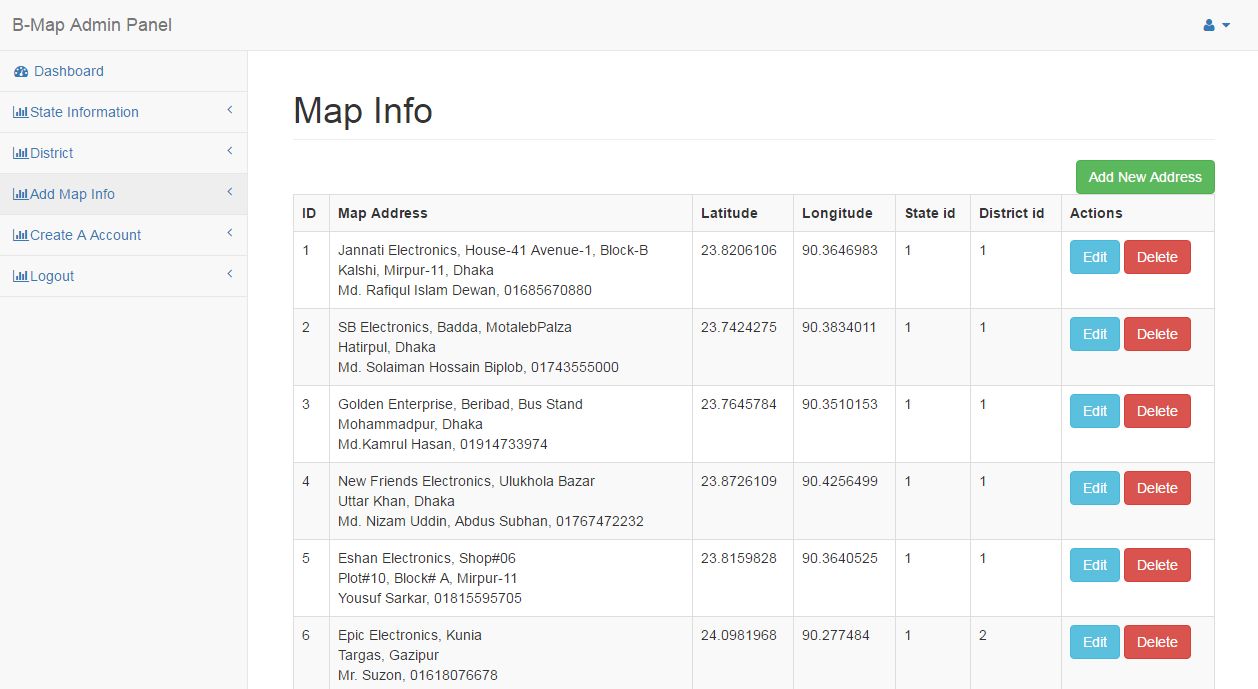Click district id 2 in Epic Electronics row
This screenshot has width=1258, height=689.
pos(983,635)
